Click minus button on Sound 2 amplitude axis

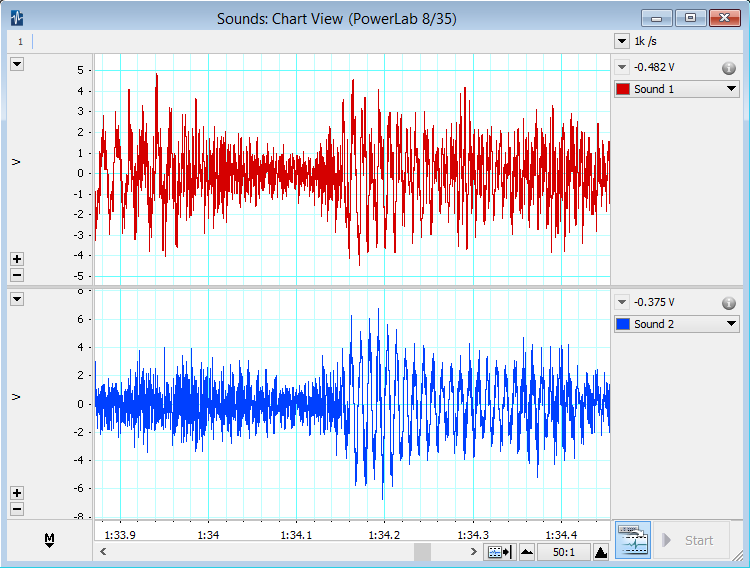pyautogui.click(x=17, y=509)
